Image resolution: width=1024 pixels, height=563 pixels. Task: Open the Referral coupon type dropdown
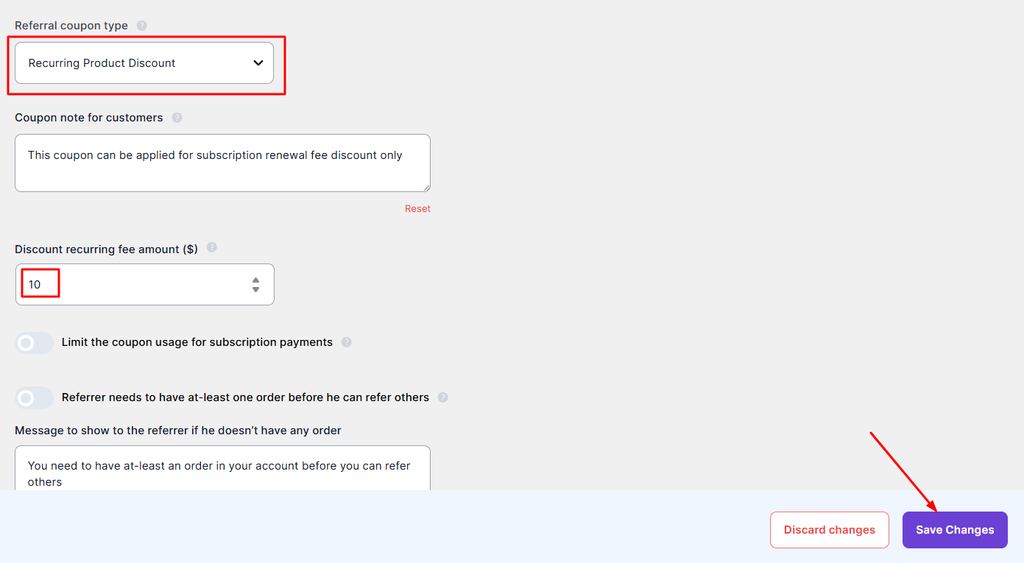click(144, 63)
